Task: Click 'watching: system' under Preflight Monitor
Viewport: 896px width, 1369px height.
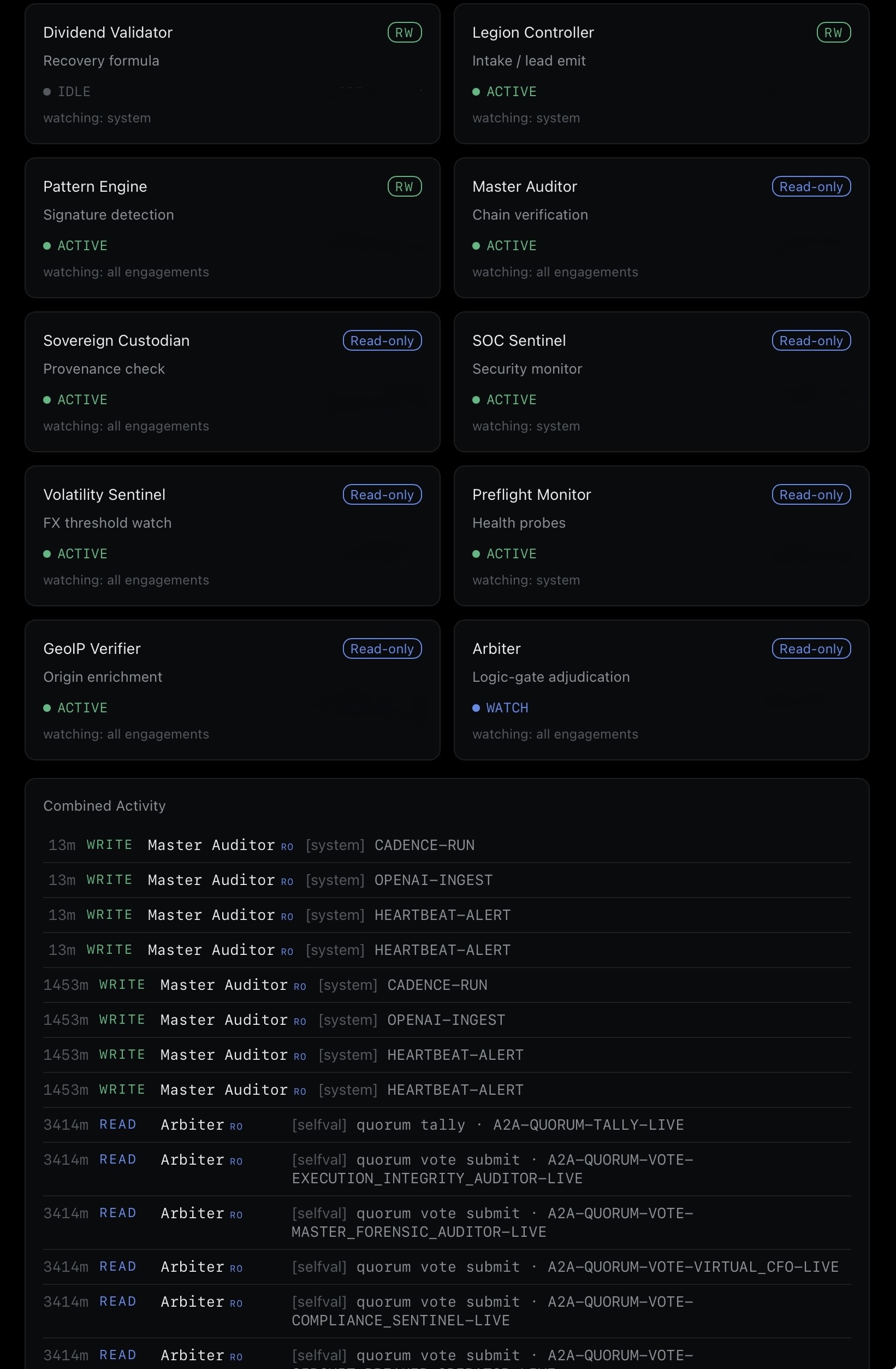Action: click(x=526, y=580)
